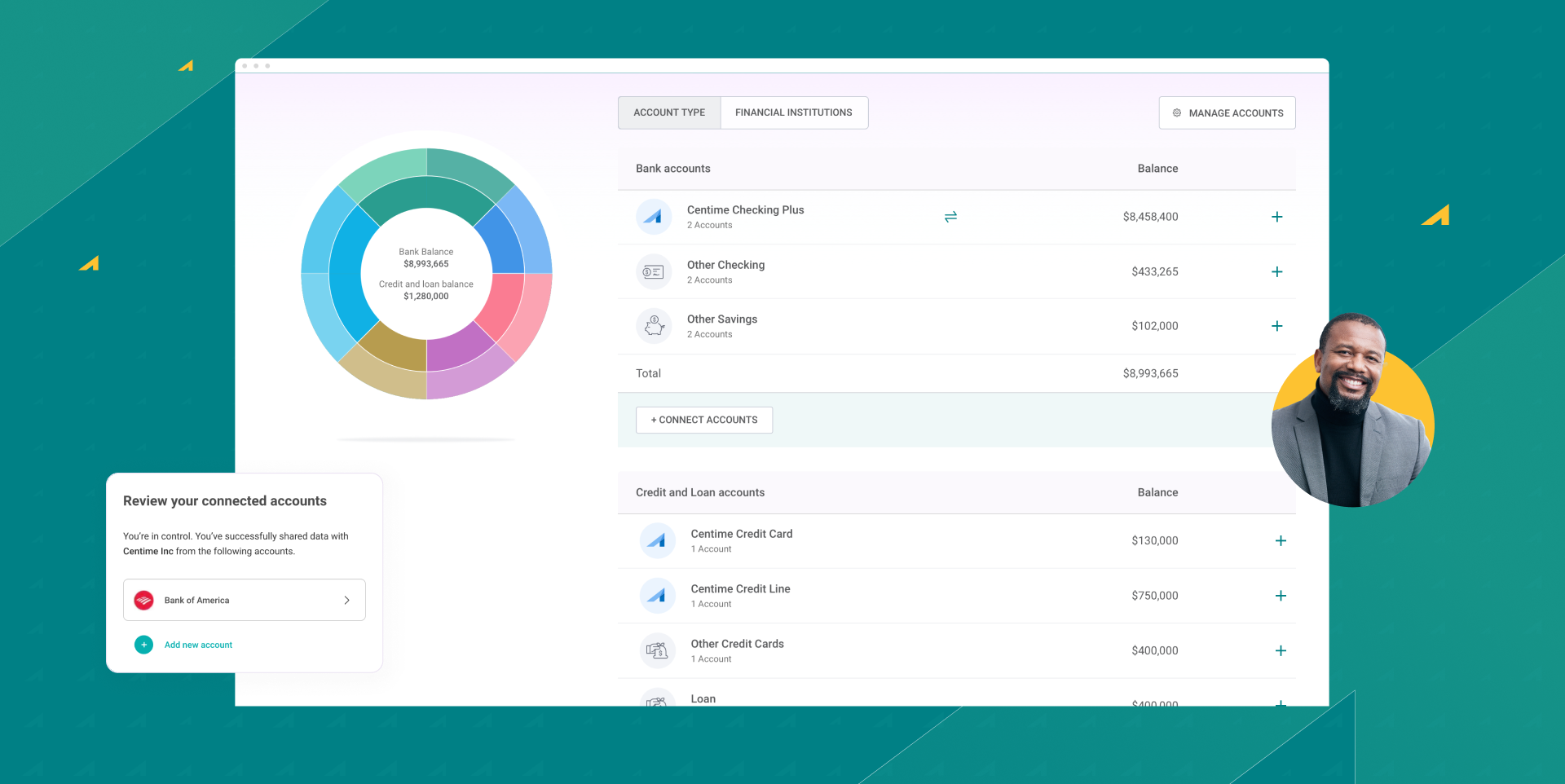This screenshot has width=1565, height=784.
Task: Follow the Add new account link
Action: click(x=198, y=645)
